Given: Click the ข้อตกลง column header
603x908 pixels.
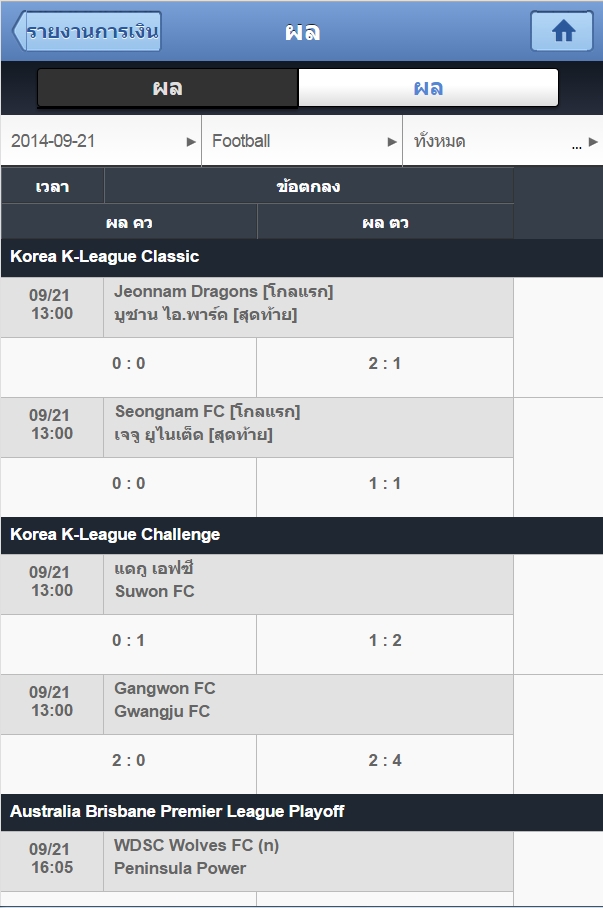Looking at the screenshot, I should pyautogui.click(x=309, y=186).
